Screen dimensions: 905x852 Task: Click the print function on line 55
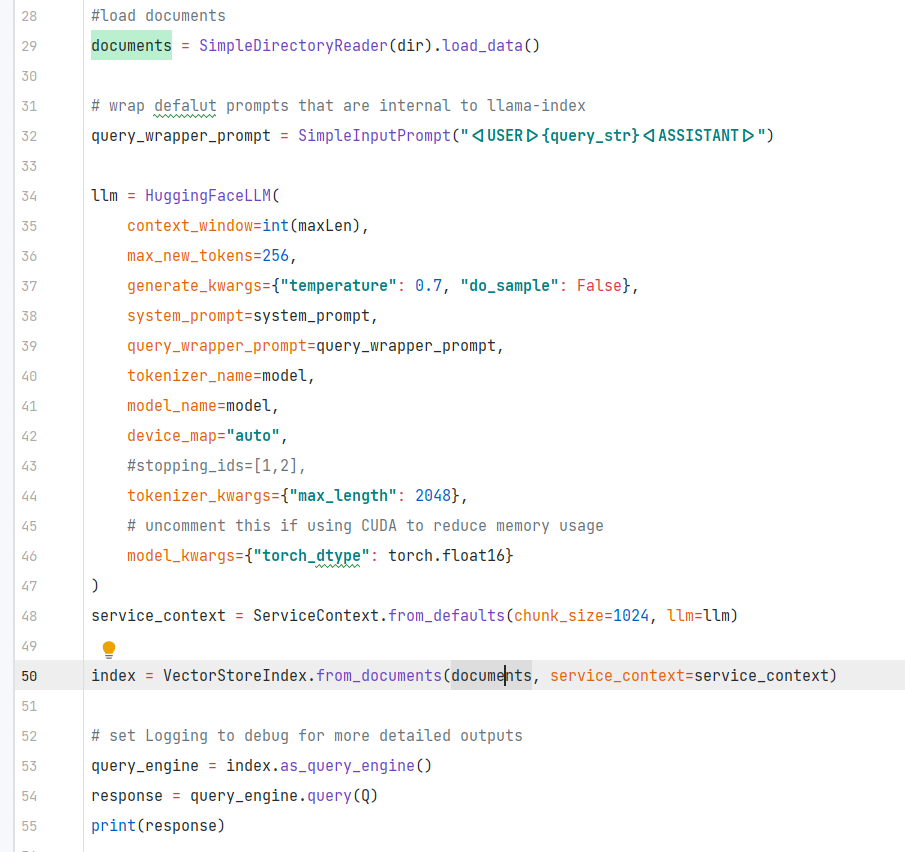tap(110, 825)
